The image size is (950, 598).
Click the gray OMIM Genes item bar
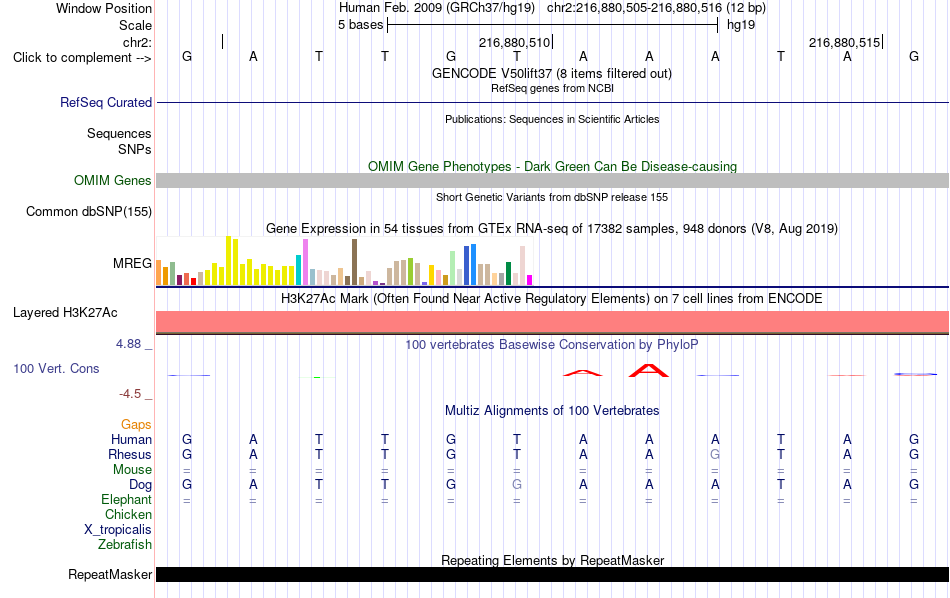click(x=552, y=181)
